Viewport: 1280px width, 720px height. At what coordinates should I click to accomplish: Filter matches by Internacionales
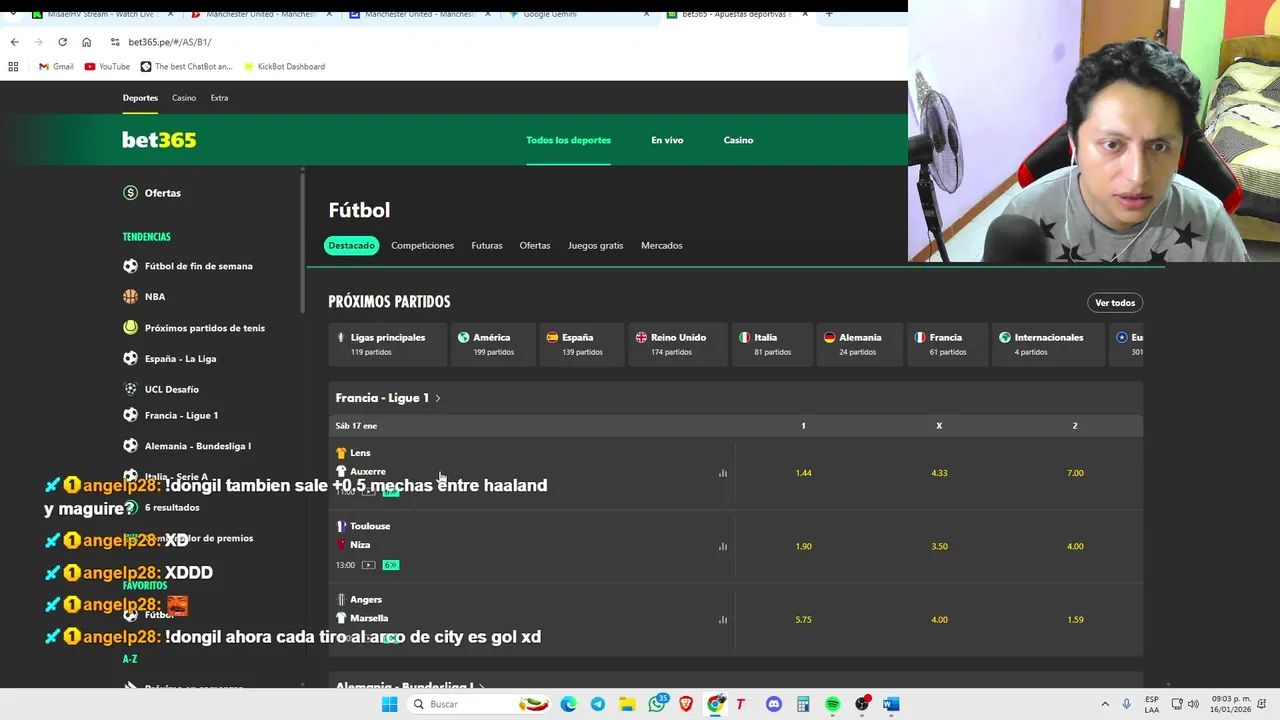click(x=1049, y=344)
